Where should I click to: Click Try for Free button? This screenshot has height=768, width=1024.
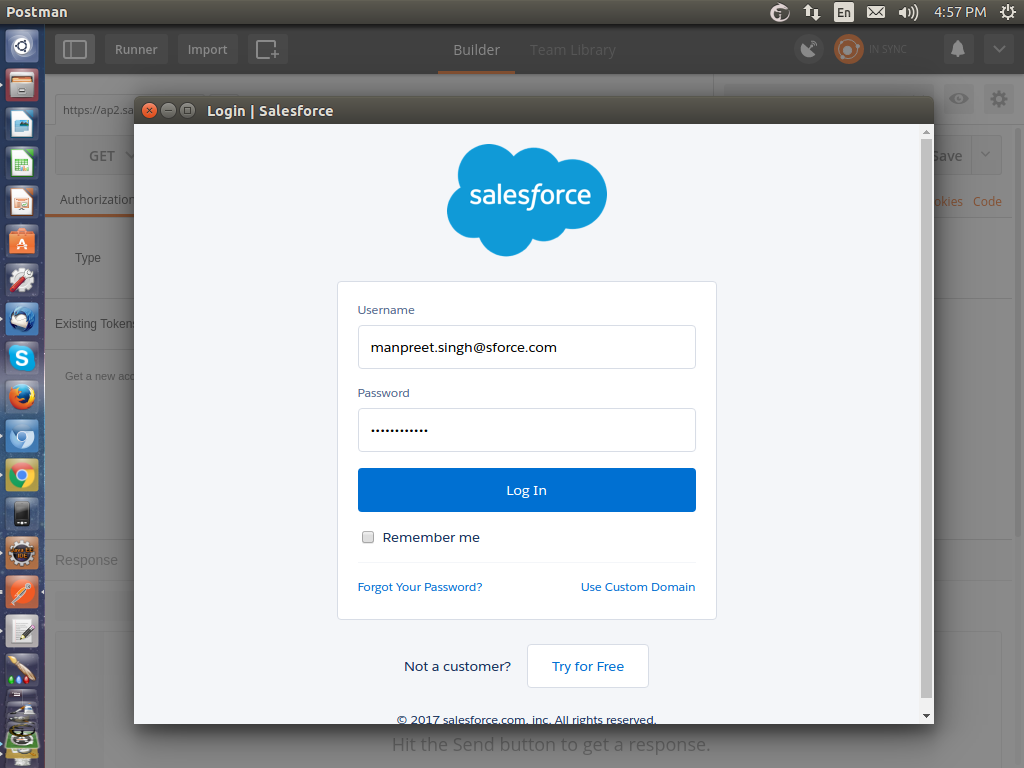pyautogui.click(x=588, y=666)
